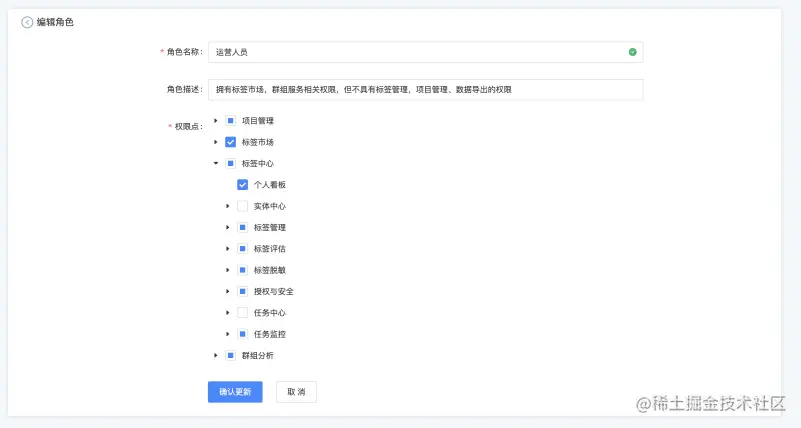The height and width of the screenshot is (428, 801).
Task: Toggle the 标签评估 checkbox
Action: pos(243,249)
